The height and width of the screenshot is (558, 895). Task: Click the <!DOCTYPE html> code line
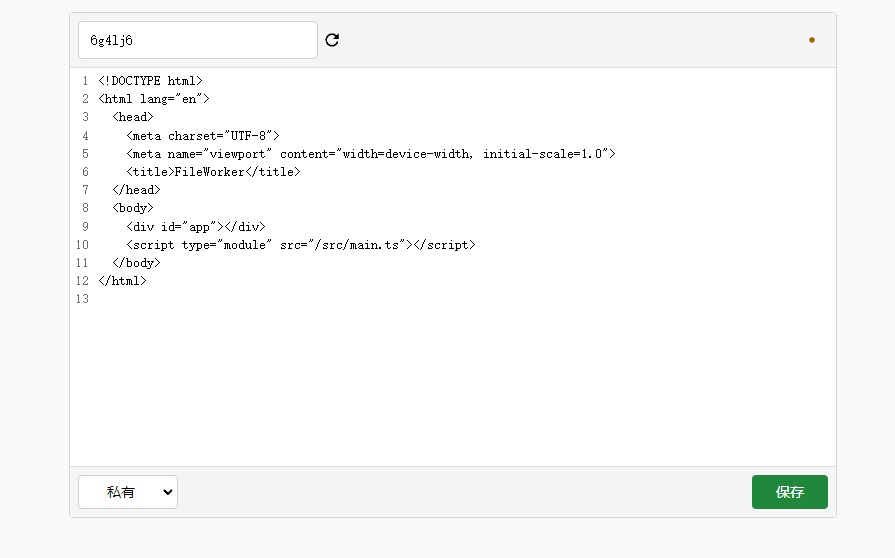click(150, 81)
